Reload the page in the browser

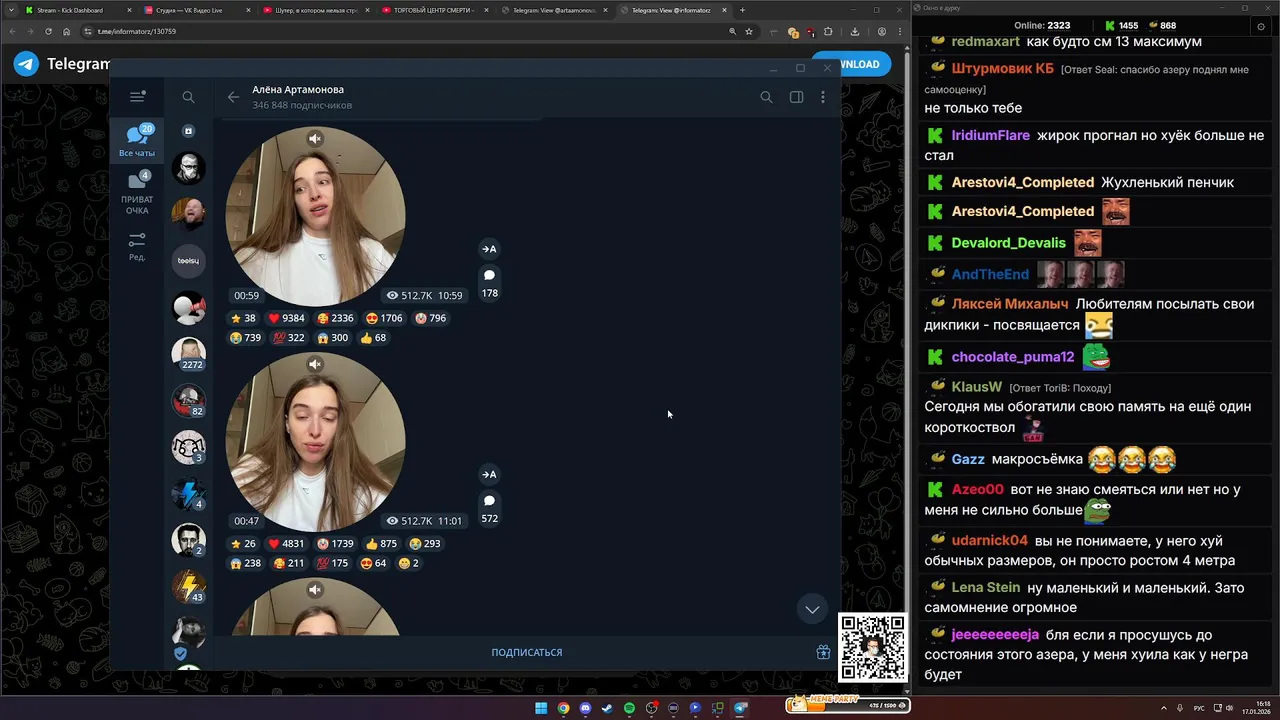coord(48,31)
